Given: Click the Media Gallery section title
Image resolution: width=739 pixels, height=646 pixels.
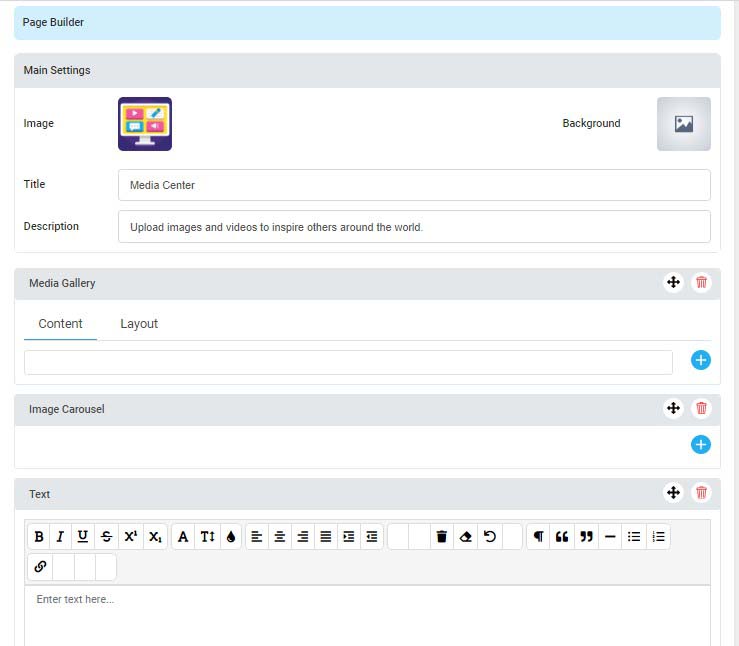Looking at the screenshot, I should coord(62,283).
